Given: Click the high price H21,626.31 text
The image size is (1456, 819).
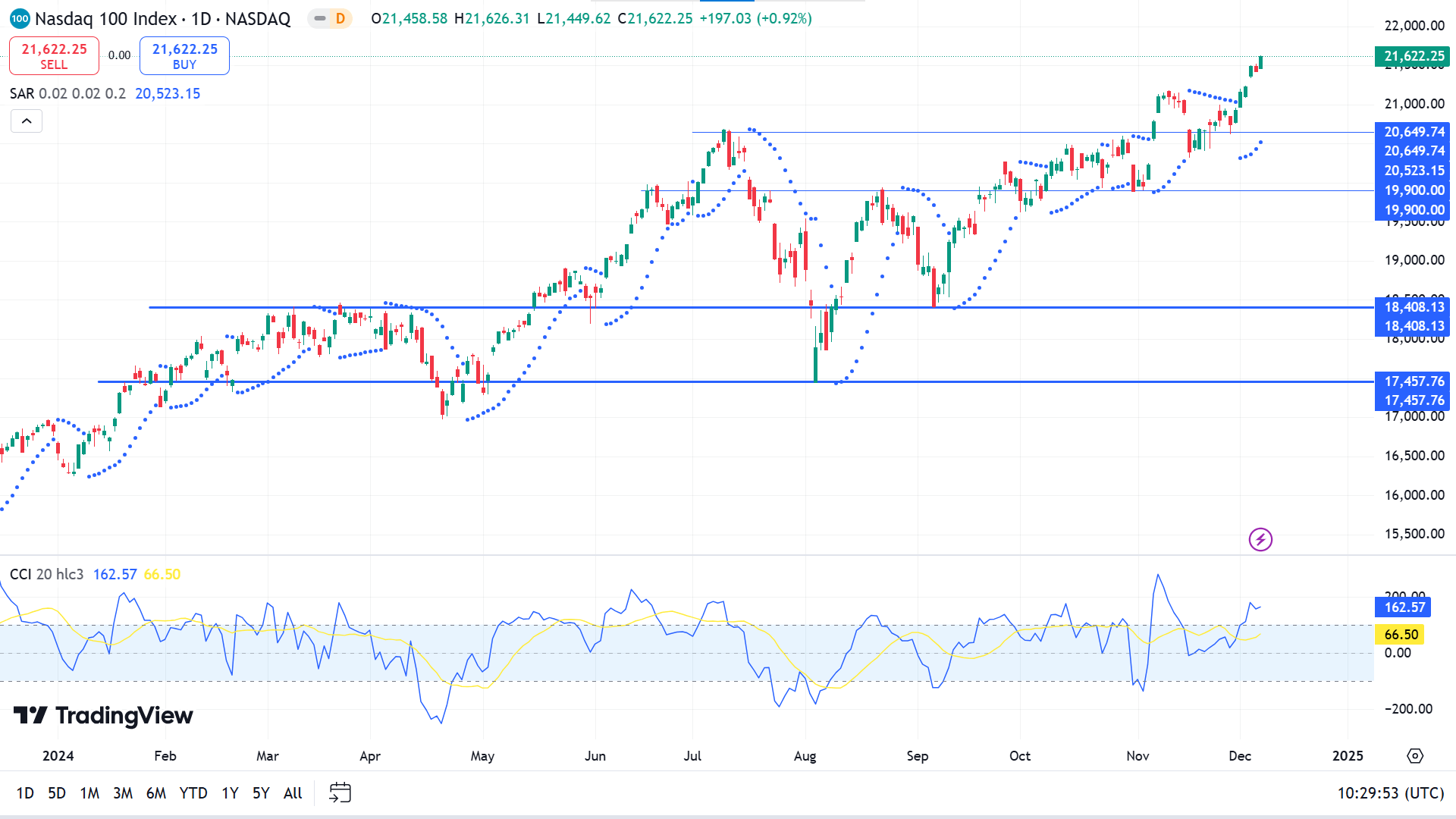Looking at the screenshot, I should coord(492,18).
